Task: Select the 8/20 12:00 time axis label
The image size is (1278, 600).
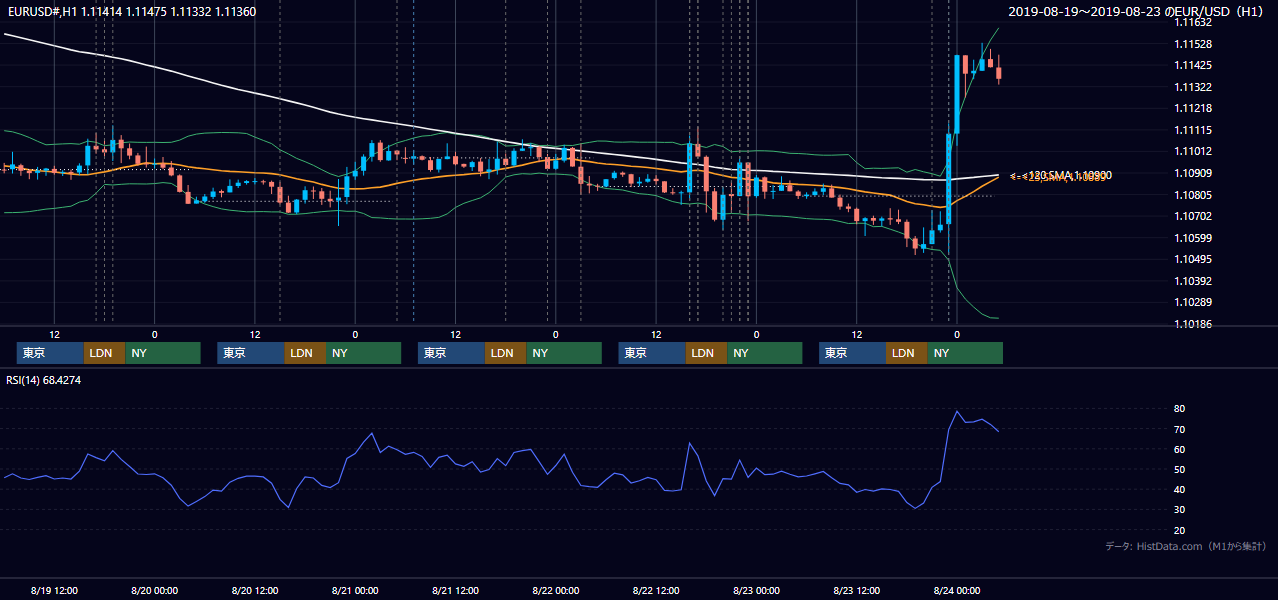Action: (254, 591)
